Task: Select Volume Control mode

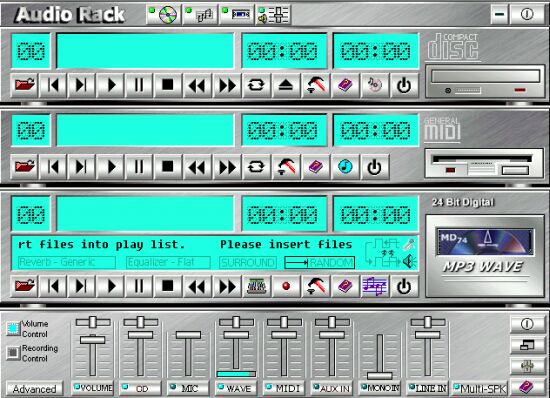Action: [13, 329]
